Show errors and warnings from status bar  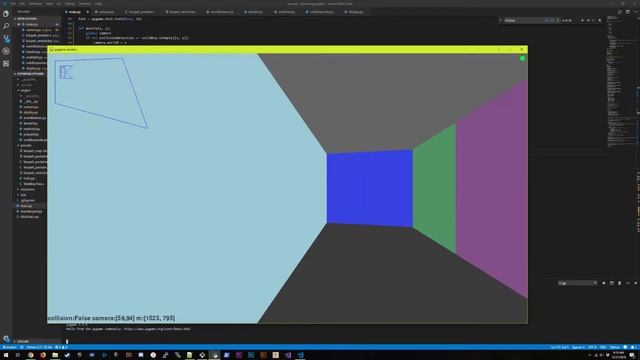pos(60,347)
